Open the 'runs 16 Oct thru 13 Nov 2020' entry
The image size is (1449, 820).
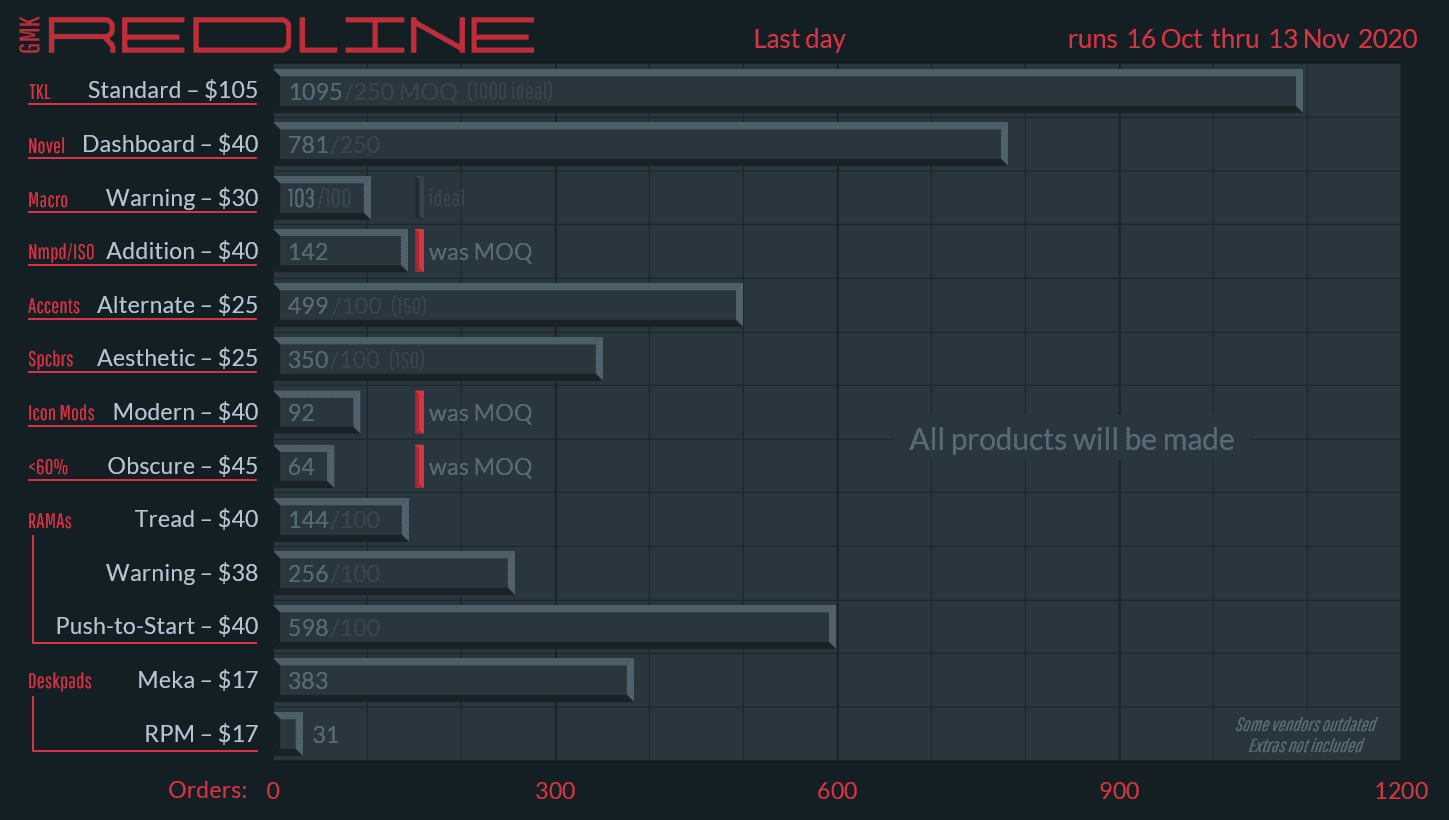coord(1241,39)
